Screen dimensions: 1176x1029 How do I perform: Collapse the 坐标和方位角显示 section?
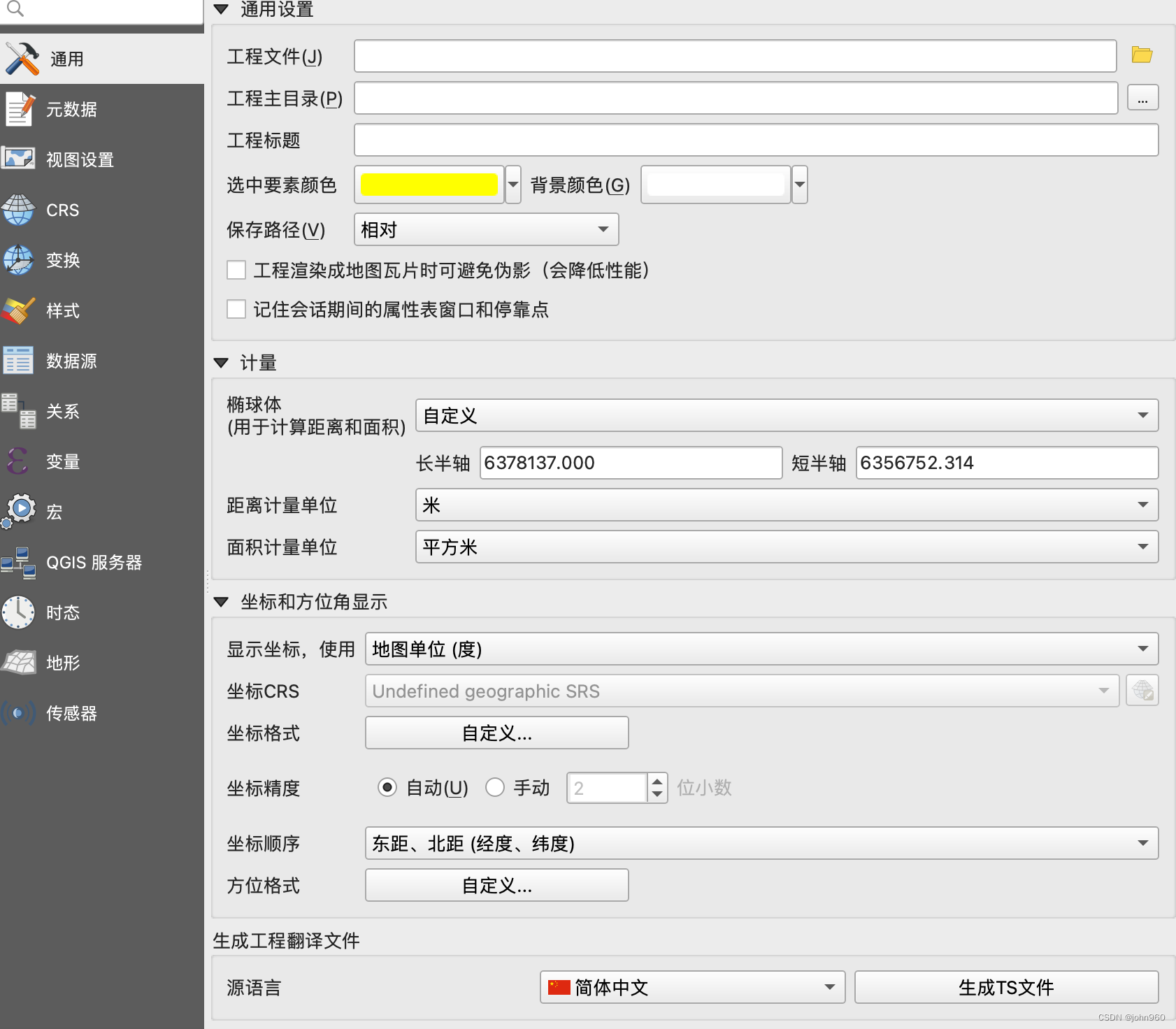point(222,602)
